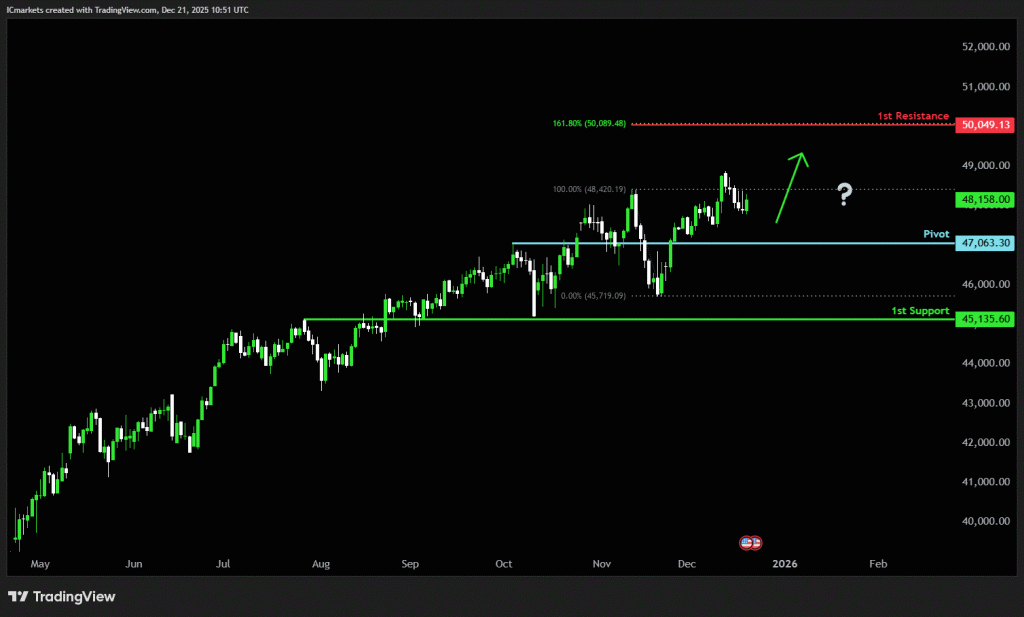This screenshot has width=1024, height=617.
Task: Select the red 50,049.13 resistance price tag
Action: coord(985,125)
